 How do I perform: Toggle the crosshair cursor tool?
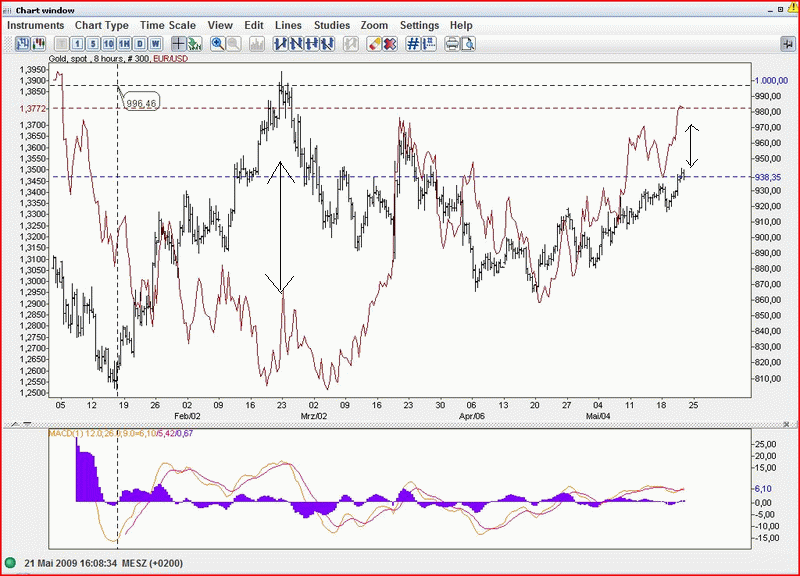coord(178,44)
